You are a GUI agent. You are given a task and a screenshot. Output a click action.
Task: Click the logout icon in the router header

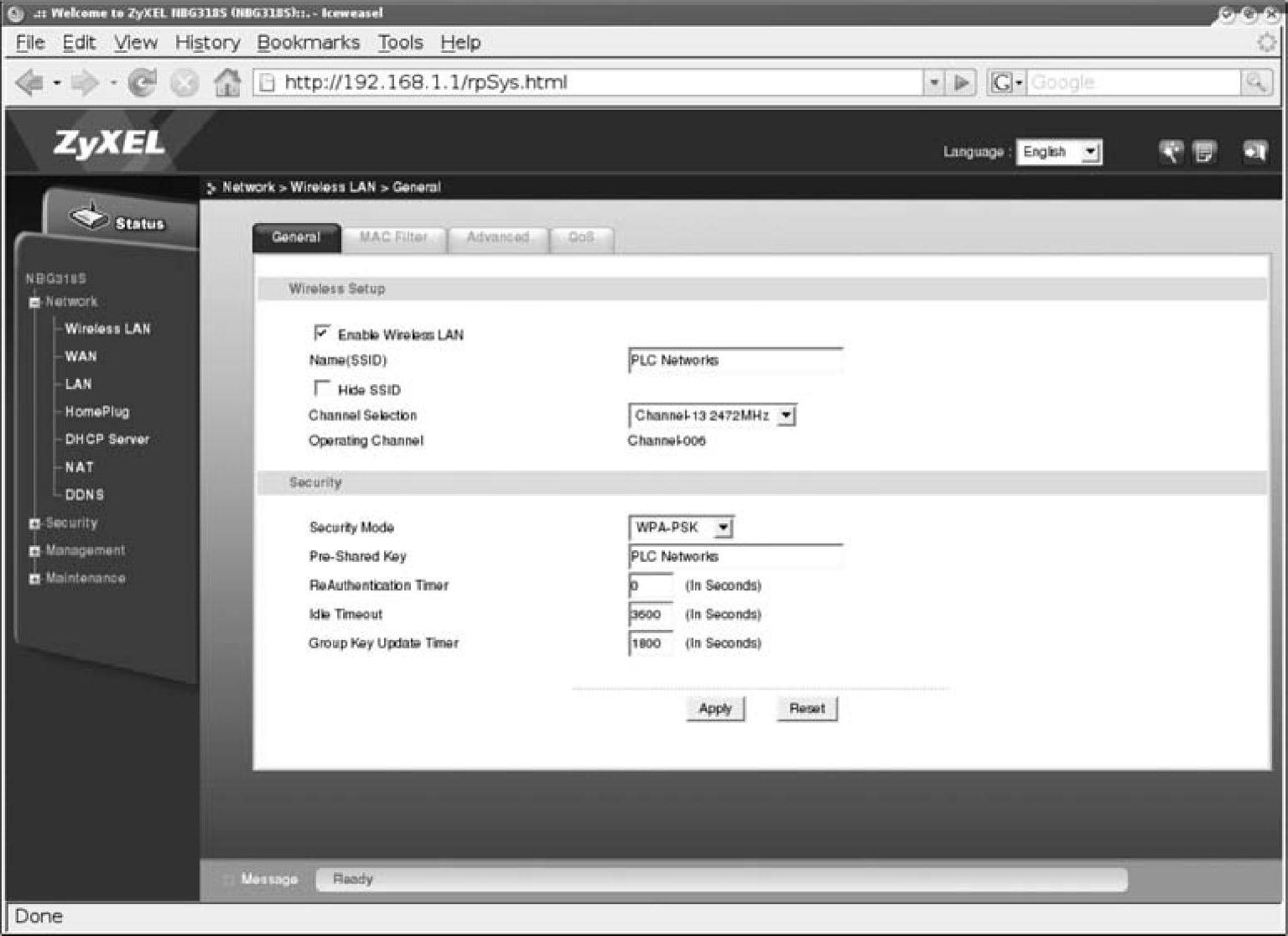tap(1254, 152)
